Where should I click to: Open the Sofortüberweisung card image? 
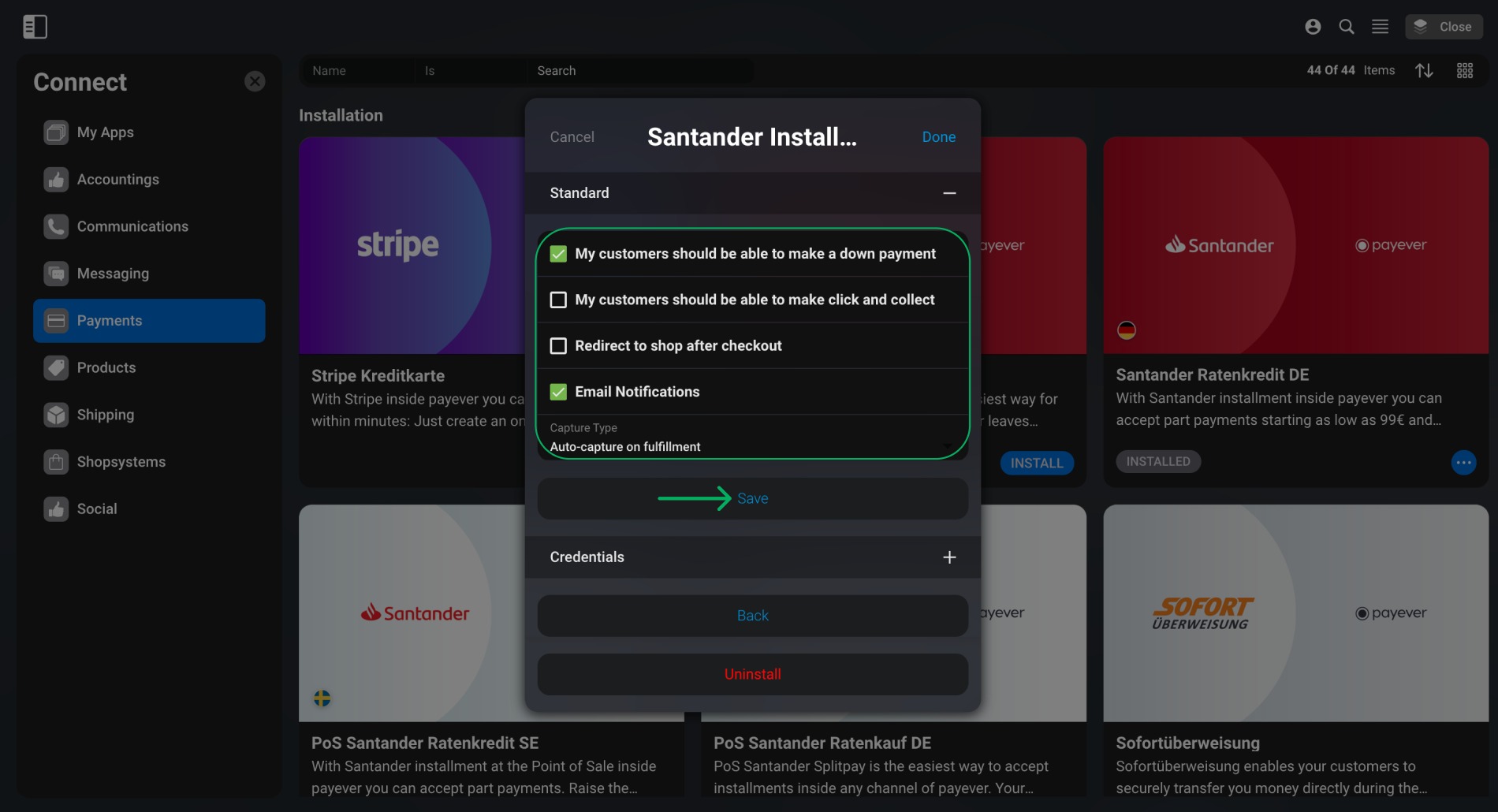point(1295,613)
